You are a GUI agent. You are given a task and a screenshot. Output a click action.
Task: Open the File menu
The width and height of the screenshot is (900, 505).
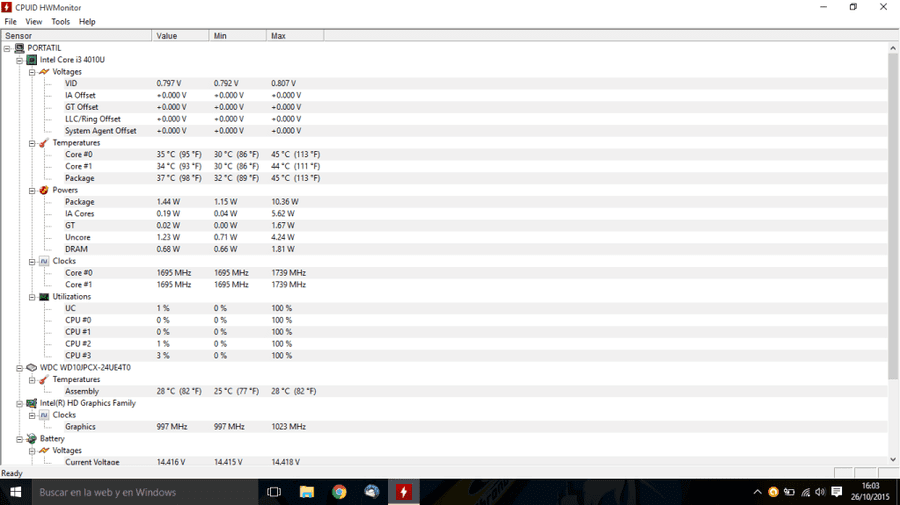tap(10, 22)
